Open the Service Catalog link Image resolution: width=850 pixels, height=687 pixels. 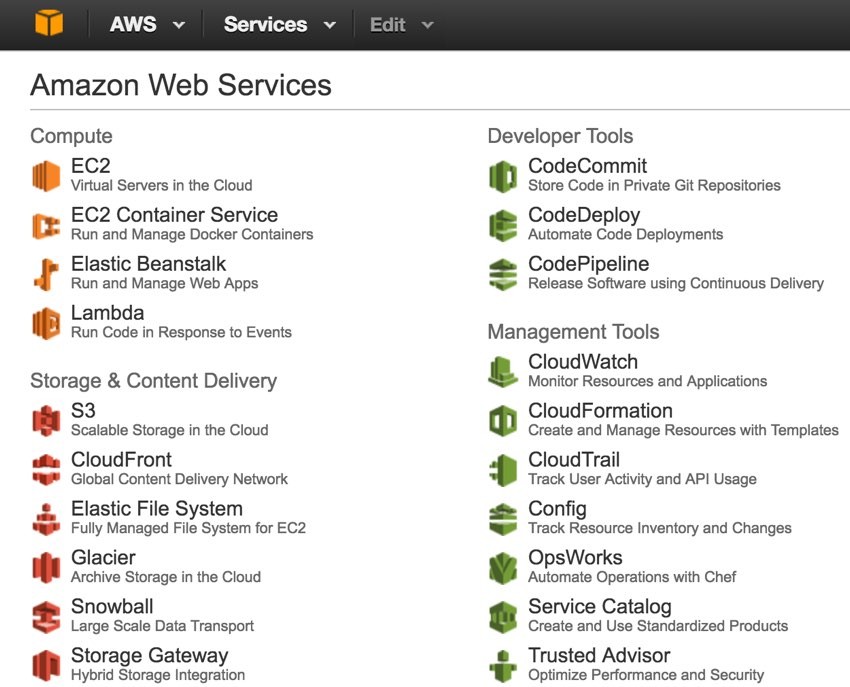(600, 606)
